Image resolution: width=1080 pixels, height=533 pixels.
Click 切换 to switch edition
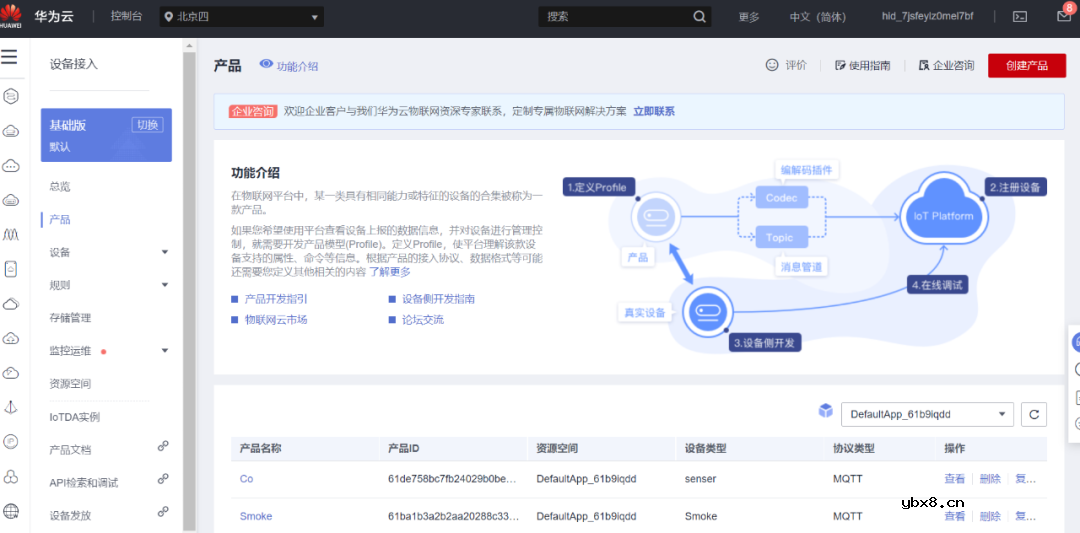[147, 125]
